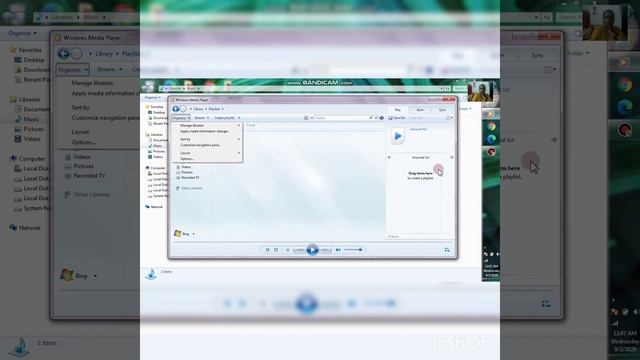Switch to Sync tab in sharp Media Player
The image size is (640, 360).
(x=442, y=110)
